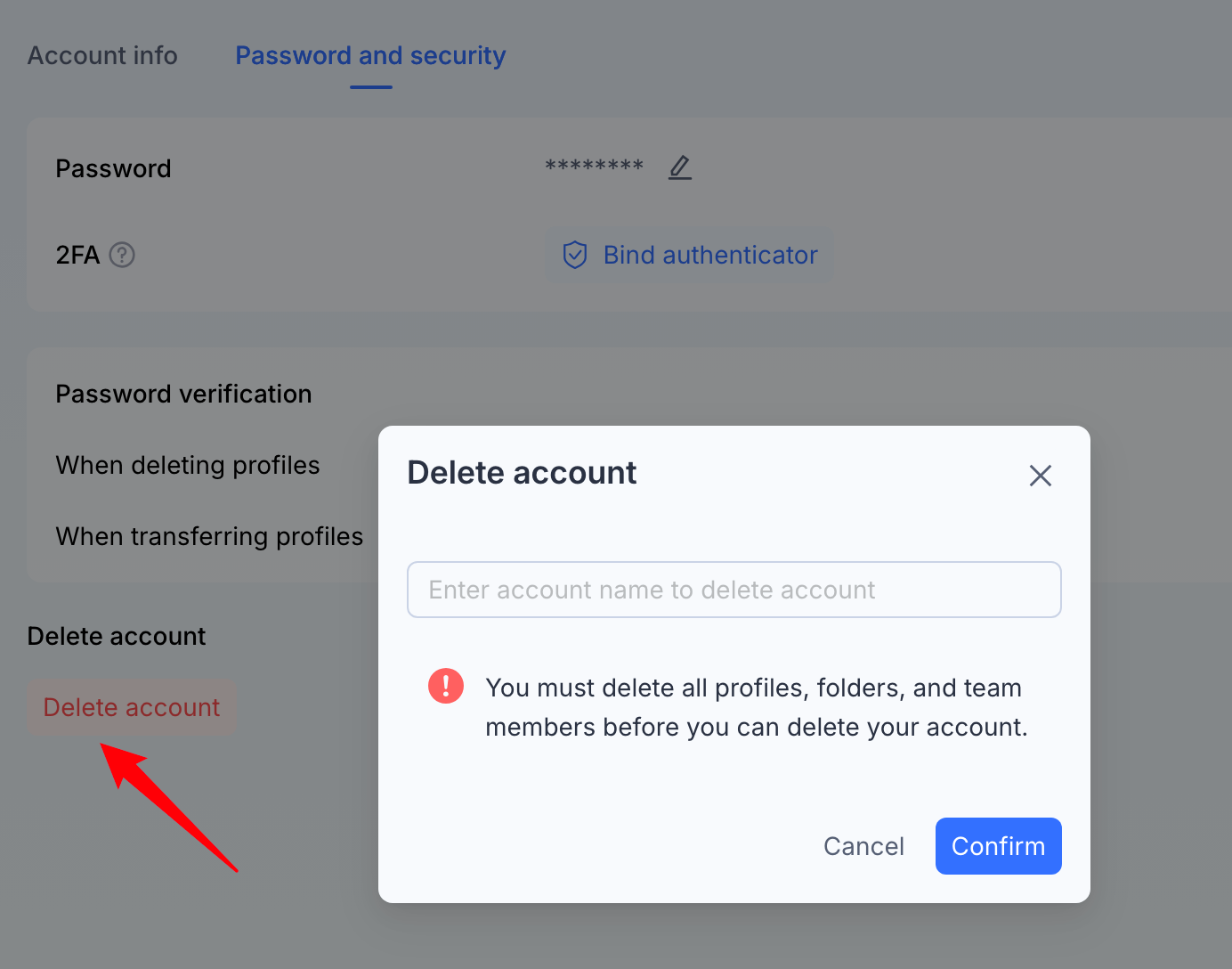Confirm the account deletion
Screen dimensions: 1232x969
[998, 846]
